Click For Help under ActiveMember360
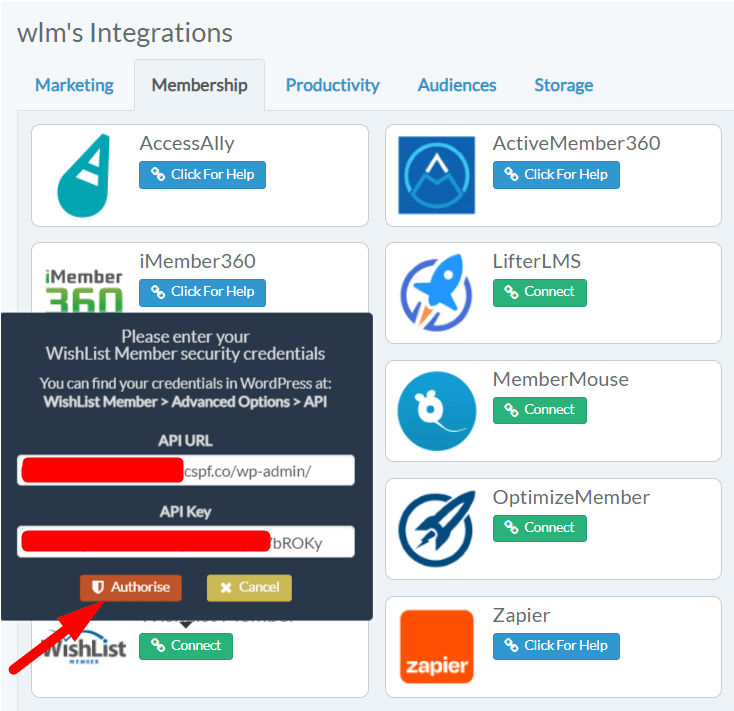Image resolution: width=734 pixels, height=711 pixels. pos(556,175)
